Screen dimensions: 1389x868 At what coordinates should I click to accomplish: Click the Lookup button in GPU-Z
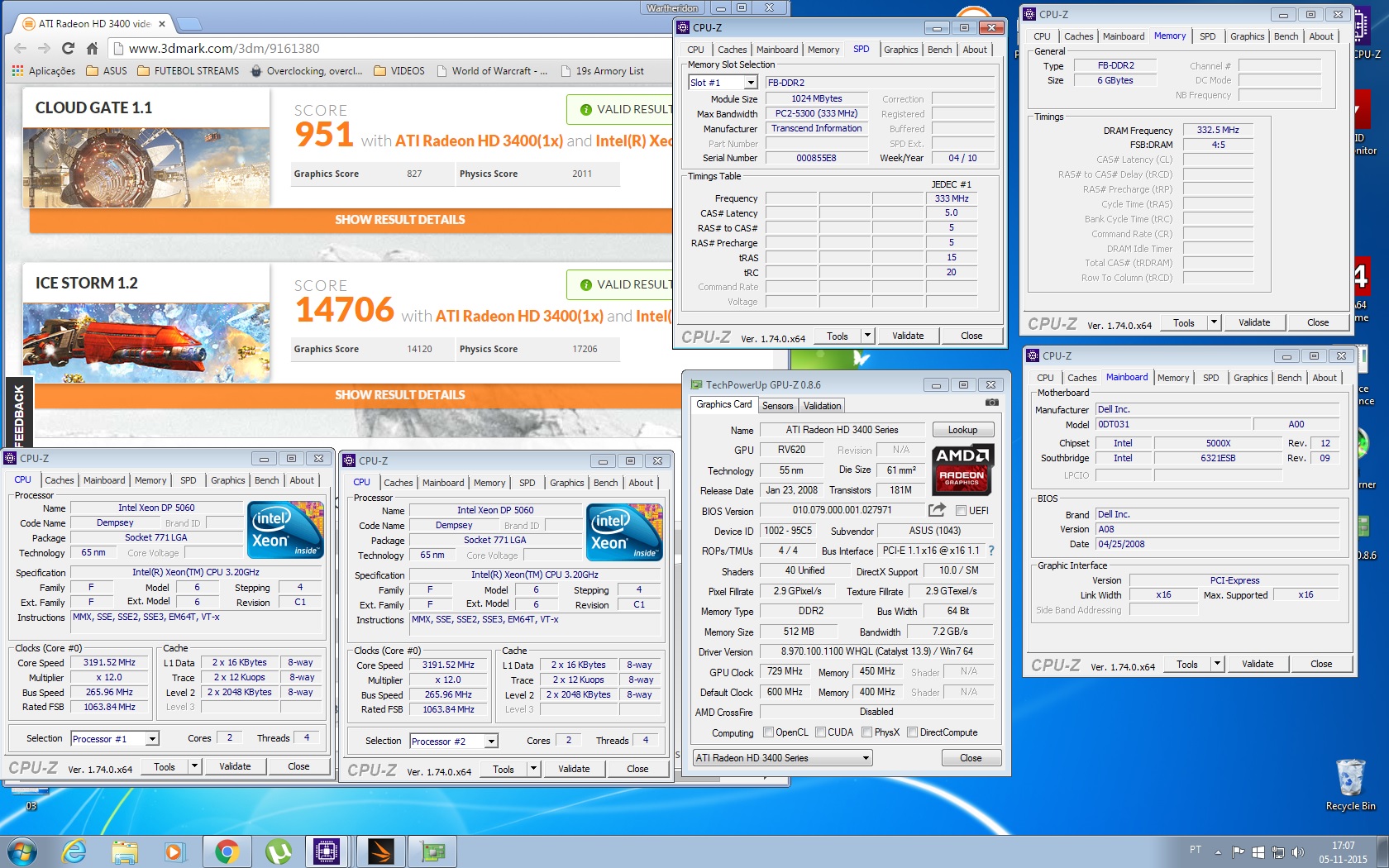pyautogui.click(x=963, y=430)
